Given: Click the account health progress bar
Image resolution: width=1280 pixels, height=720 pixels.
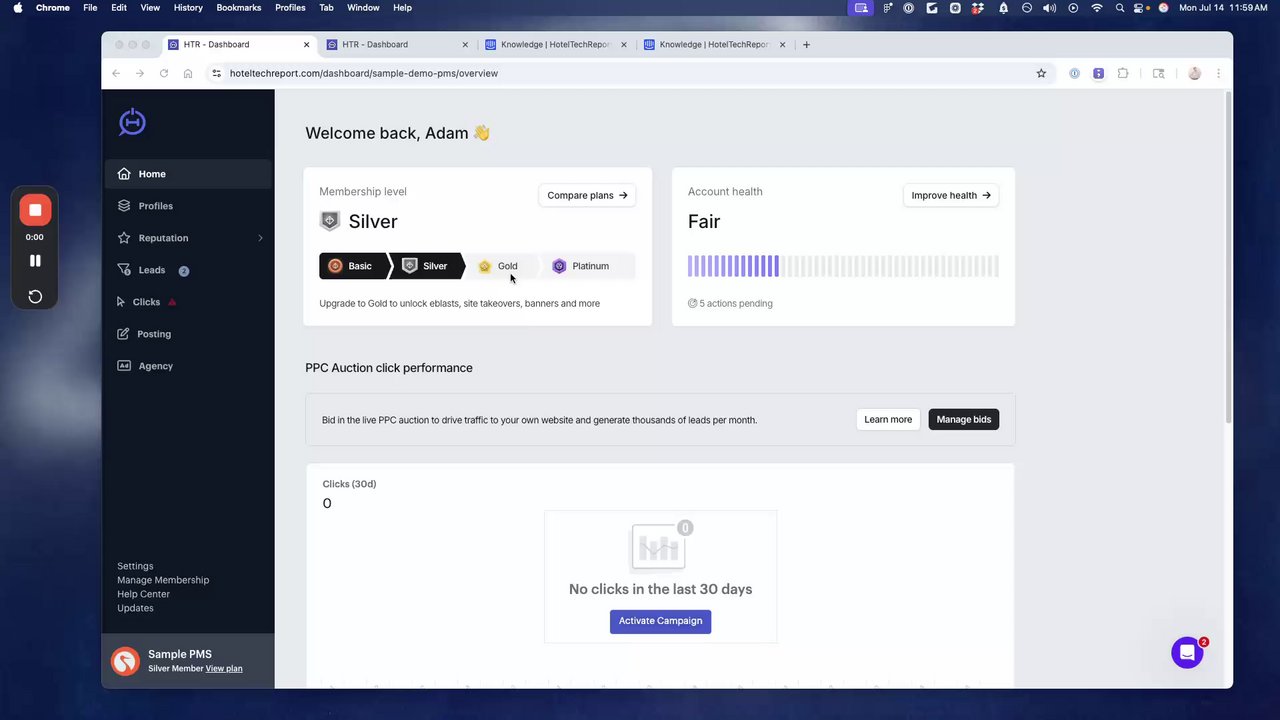Looking at the screenshot, I should (843, 266).
